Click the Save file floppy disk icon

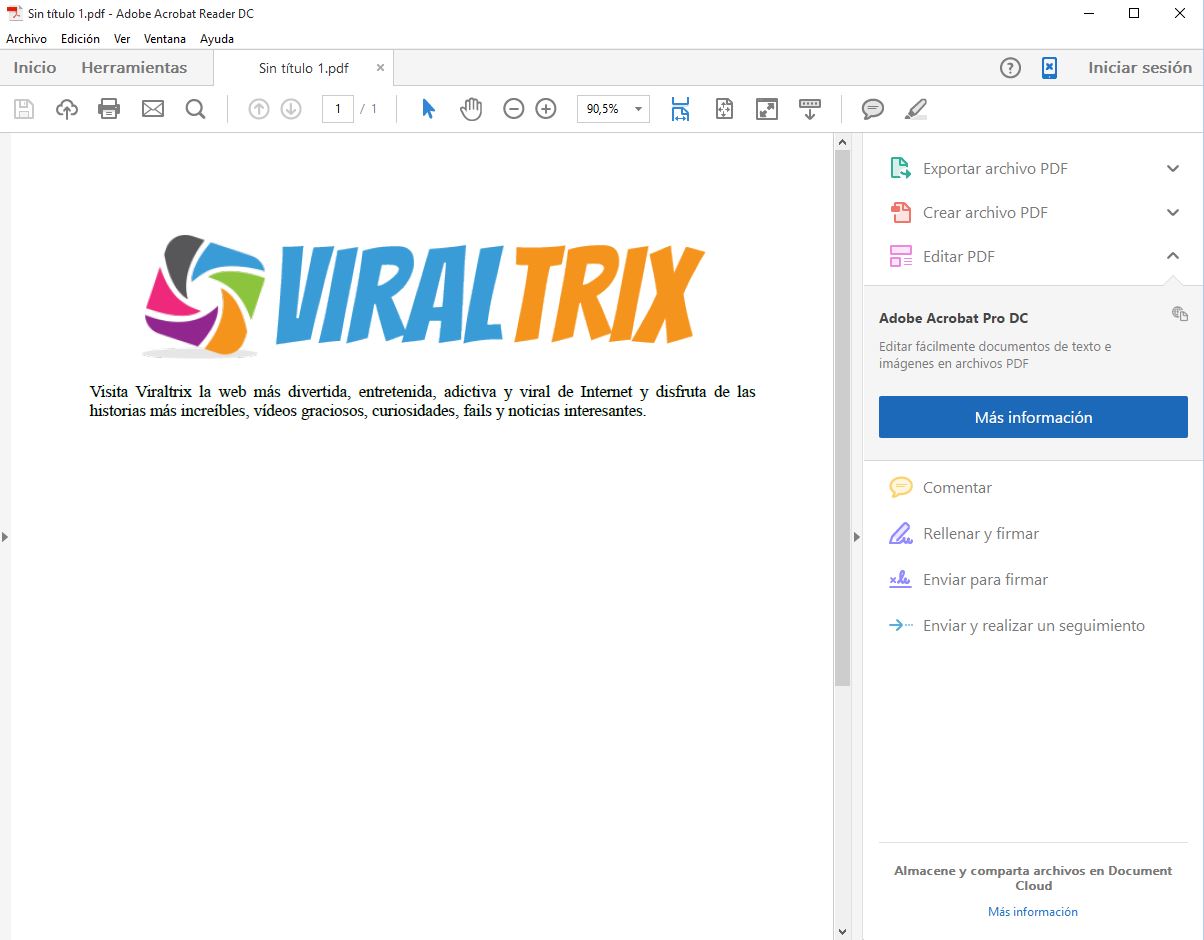tap(23, 109)
